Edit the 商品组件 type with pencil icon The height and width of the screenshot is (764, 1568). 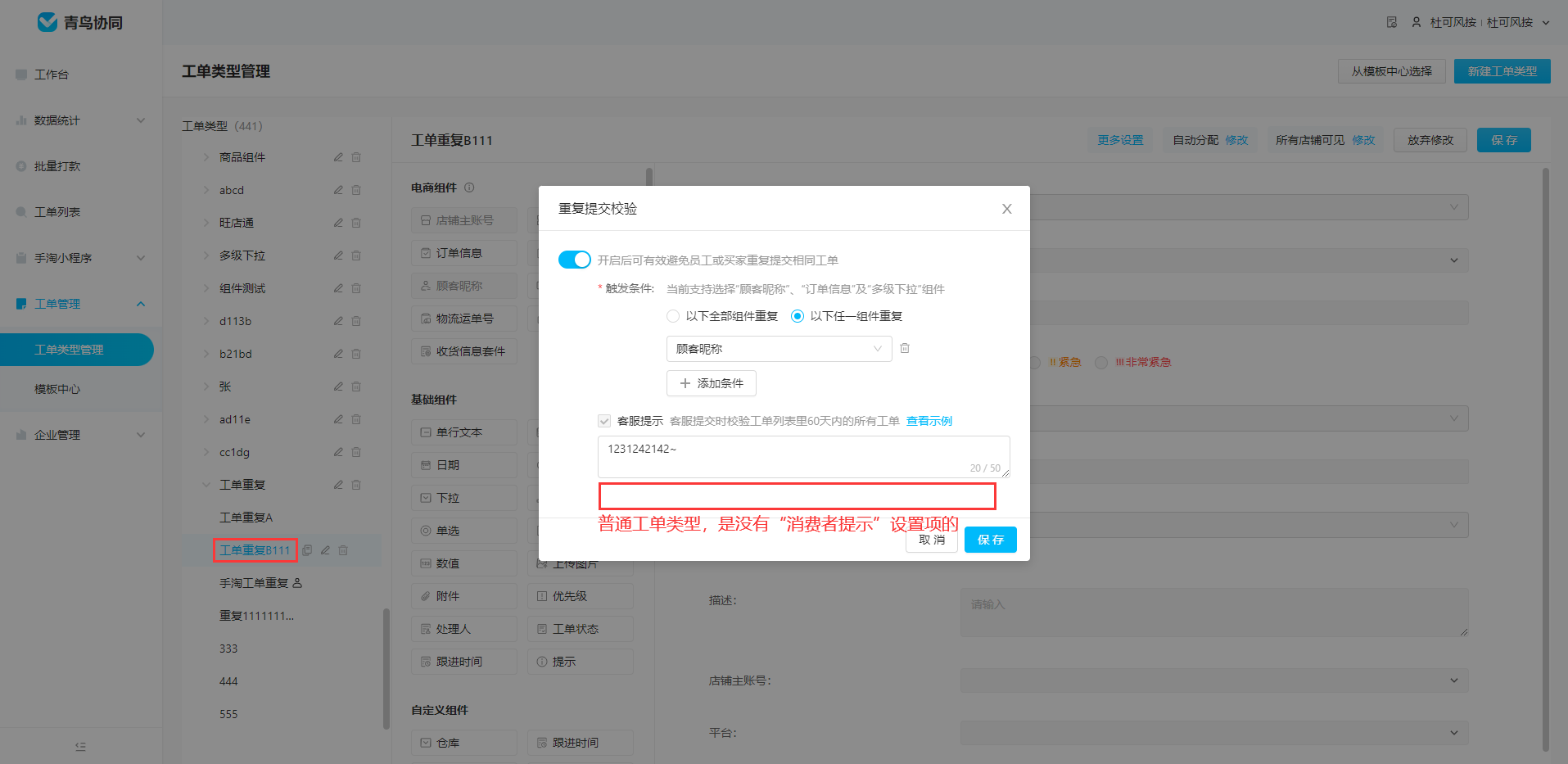(338, 157)
